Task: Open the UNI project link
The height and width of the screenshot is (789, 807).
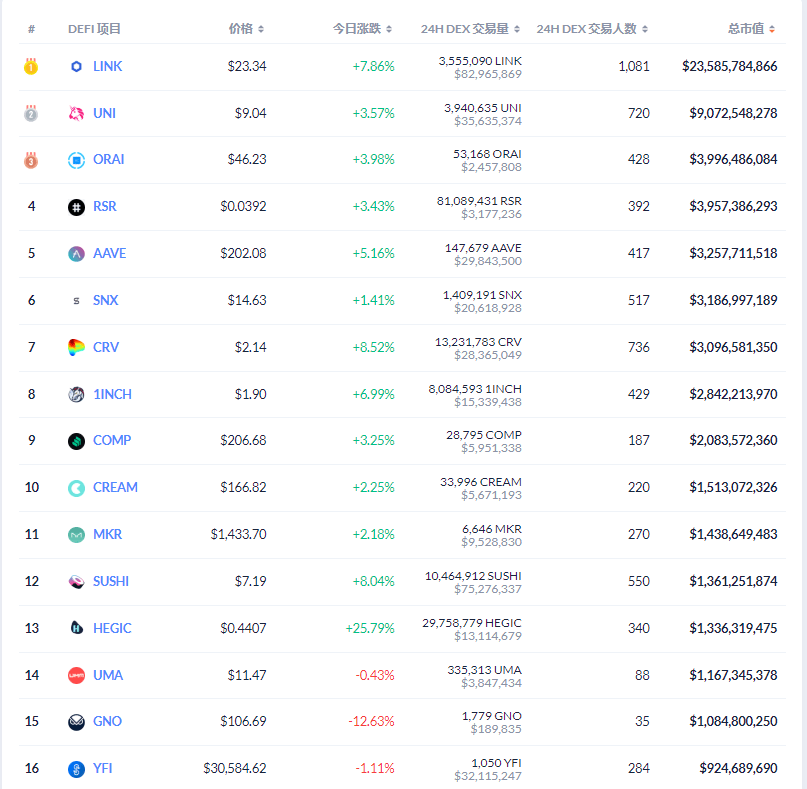Action: (104, 113)
